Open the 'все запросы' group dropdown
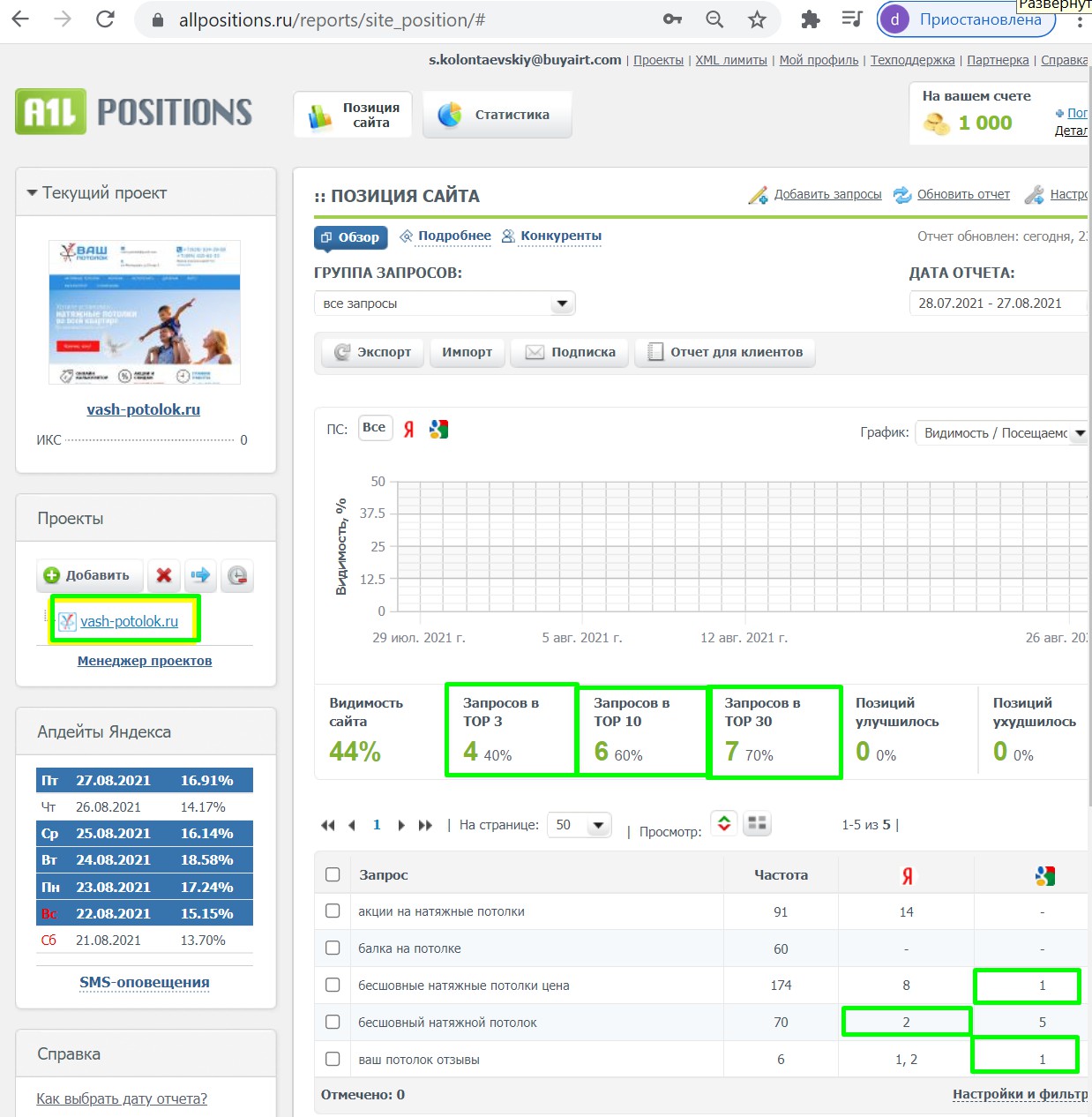The width and height of the screenshot is (1092, 1117). [445, 304]
